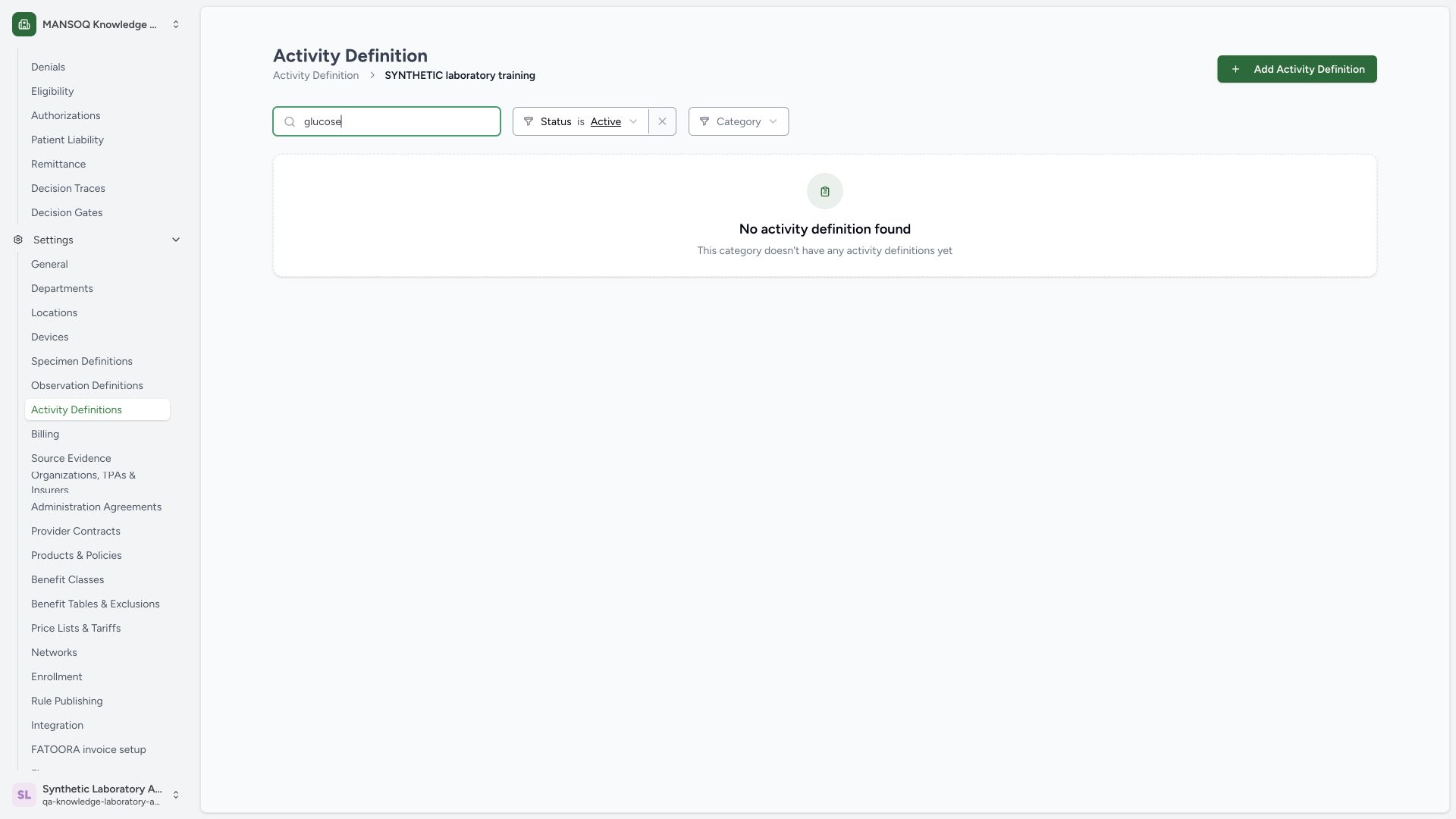Select Activity Definitions sidebar item
1456x819 pixels.
97,409
